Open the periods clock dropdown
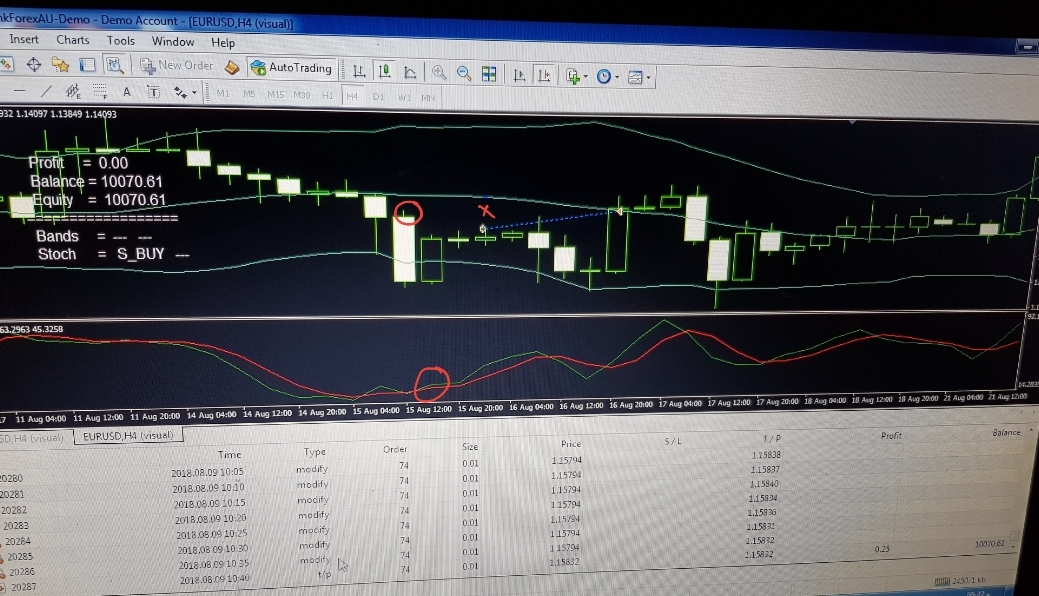The image size is (1039, 596). (x=606, y=77)
